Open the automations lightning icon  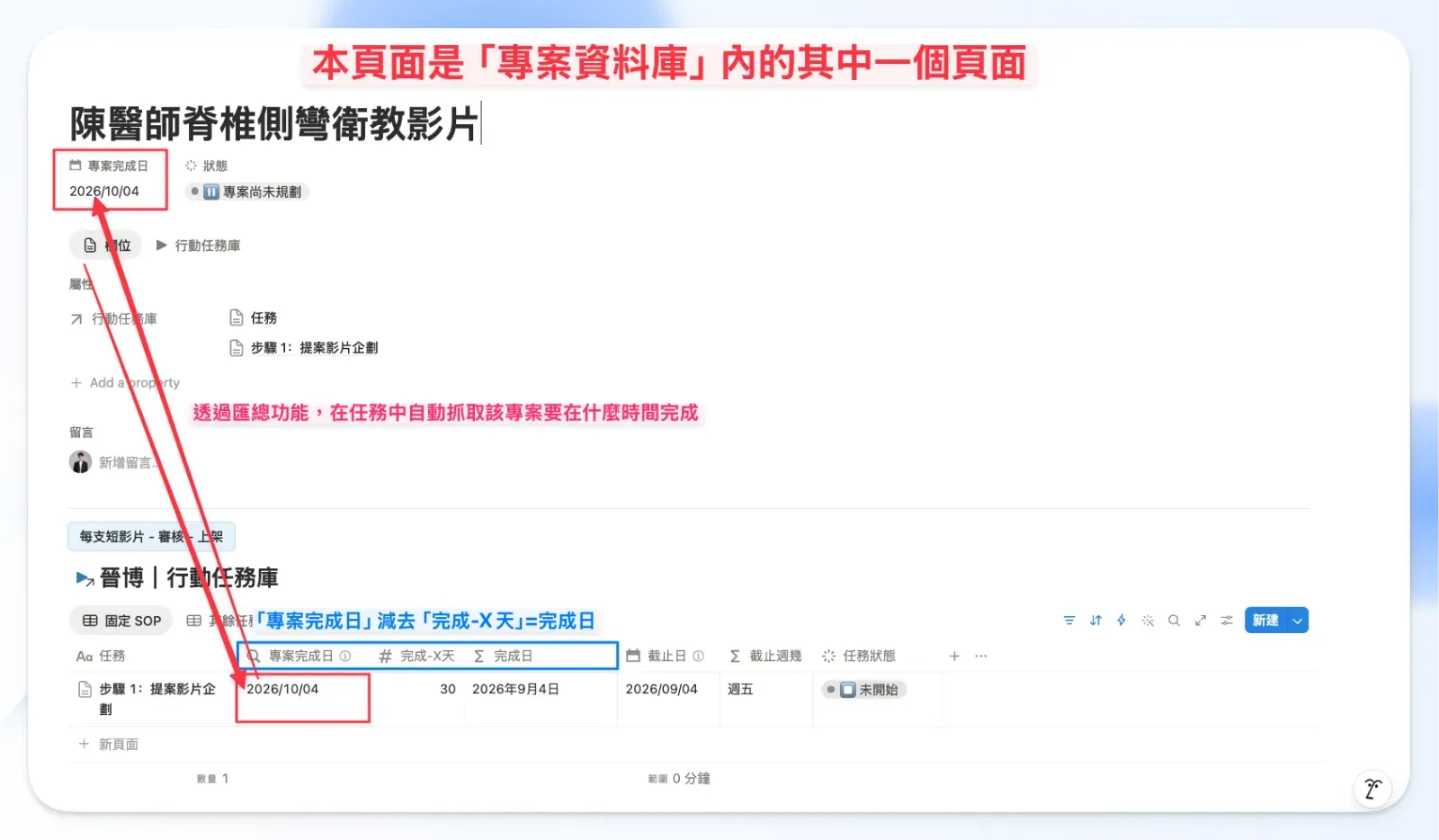(1122, 621)
